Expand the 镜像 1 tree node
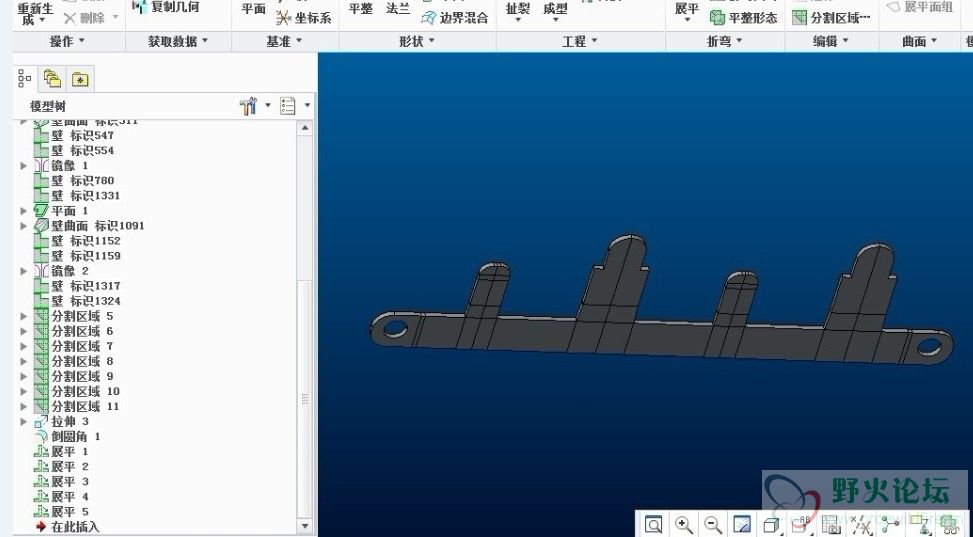The image size is (973, 537). click(24, 166)
